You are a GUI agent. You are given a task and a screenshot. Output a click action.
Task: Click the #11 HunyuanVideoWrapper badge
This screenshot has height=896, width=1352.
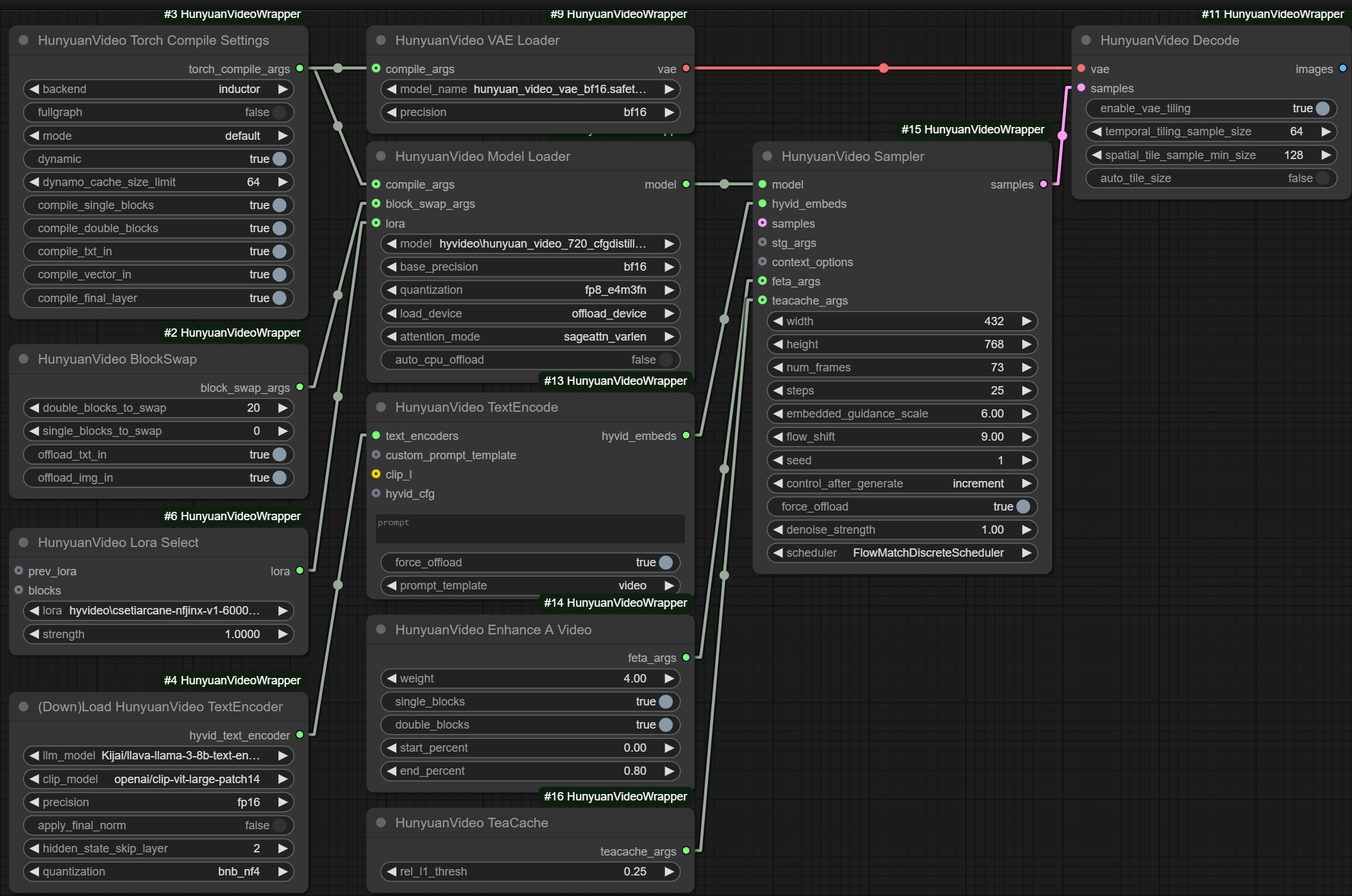(1272, 13)
